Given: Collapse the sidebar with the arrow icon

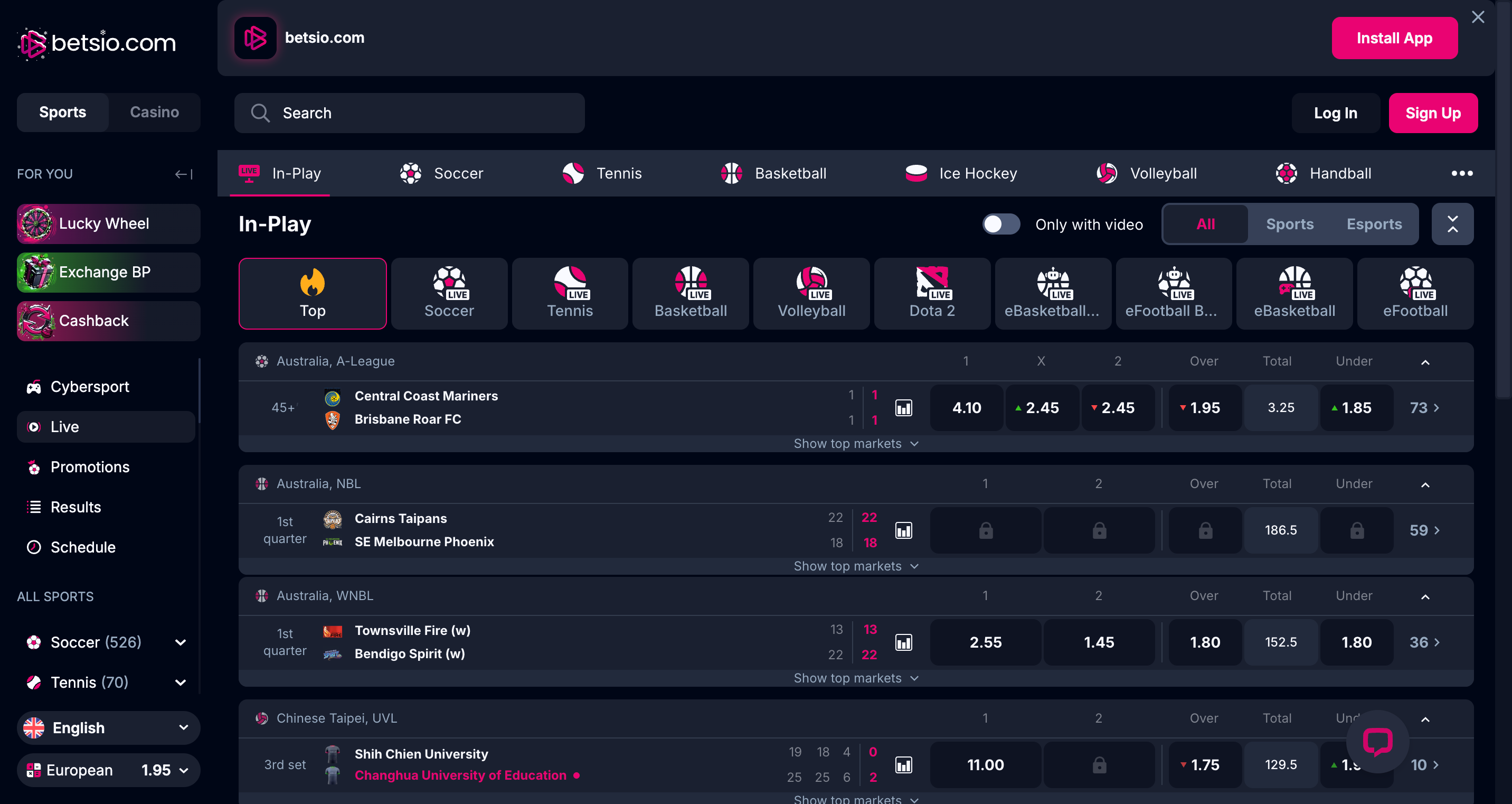Looking at the screenshot, I should [x=184, y=174].
